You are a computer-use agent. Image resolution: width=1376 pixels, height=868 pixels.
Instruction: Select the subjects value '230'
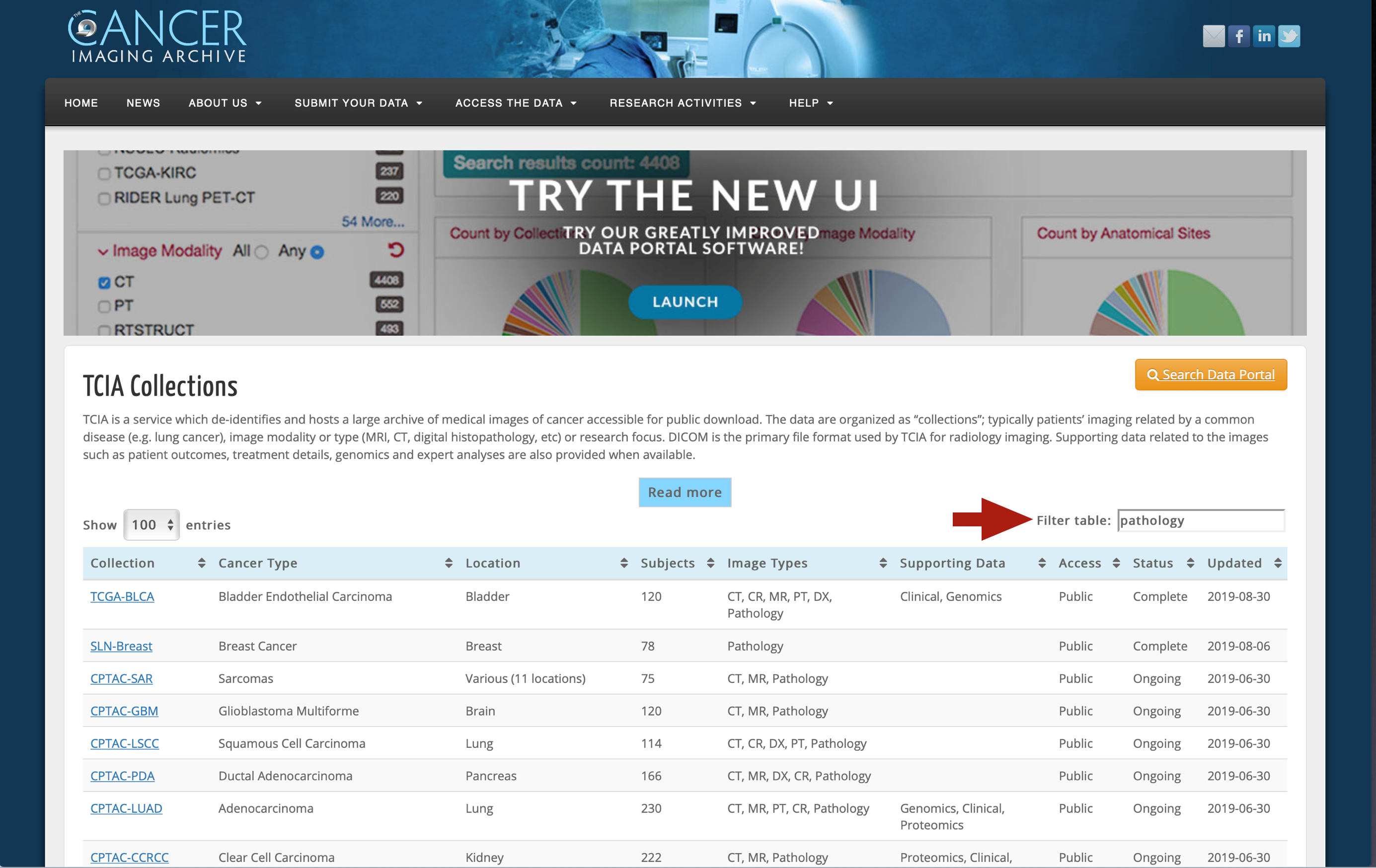tap(651, 808)
